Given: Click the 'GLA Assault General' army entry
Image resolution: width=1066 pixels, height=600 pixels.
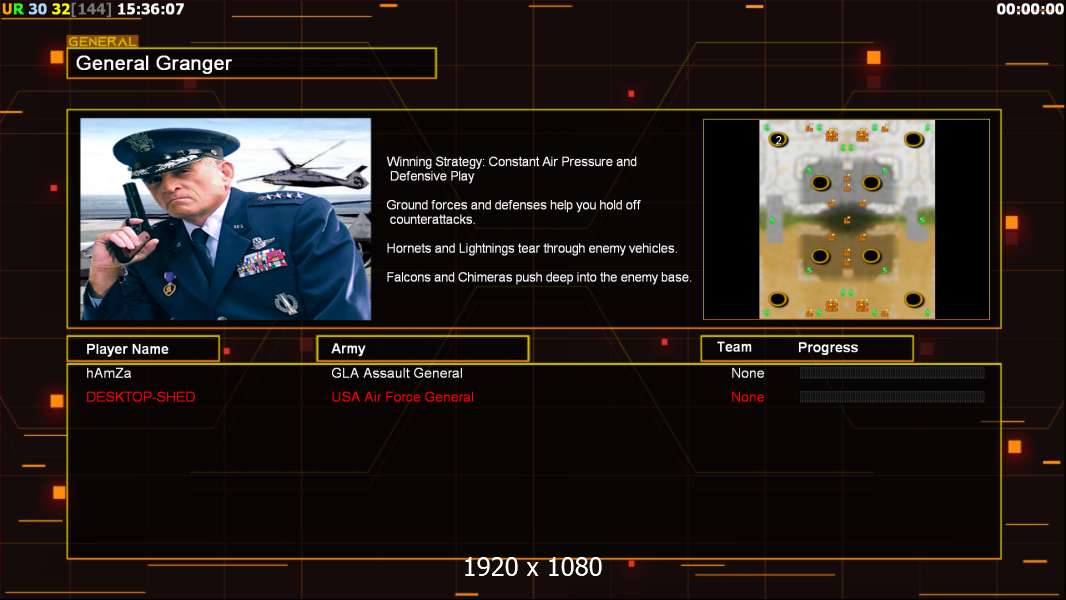Looking at the screenshot, I should point(397,373).
